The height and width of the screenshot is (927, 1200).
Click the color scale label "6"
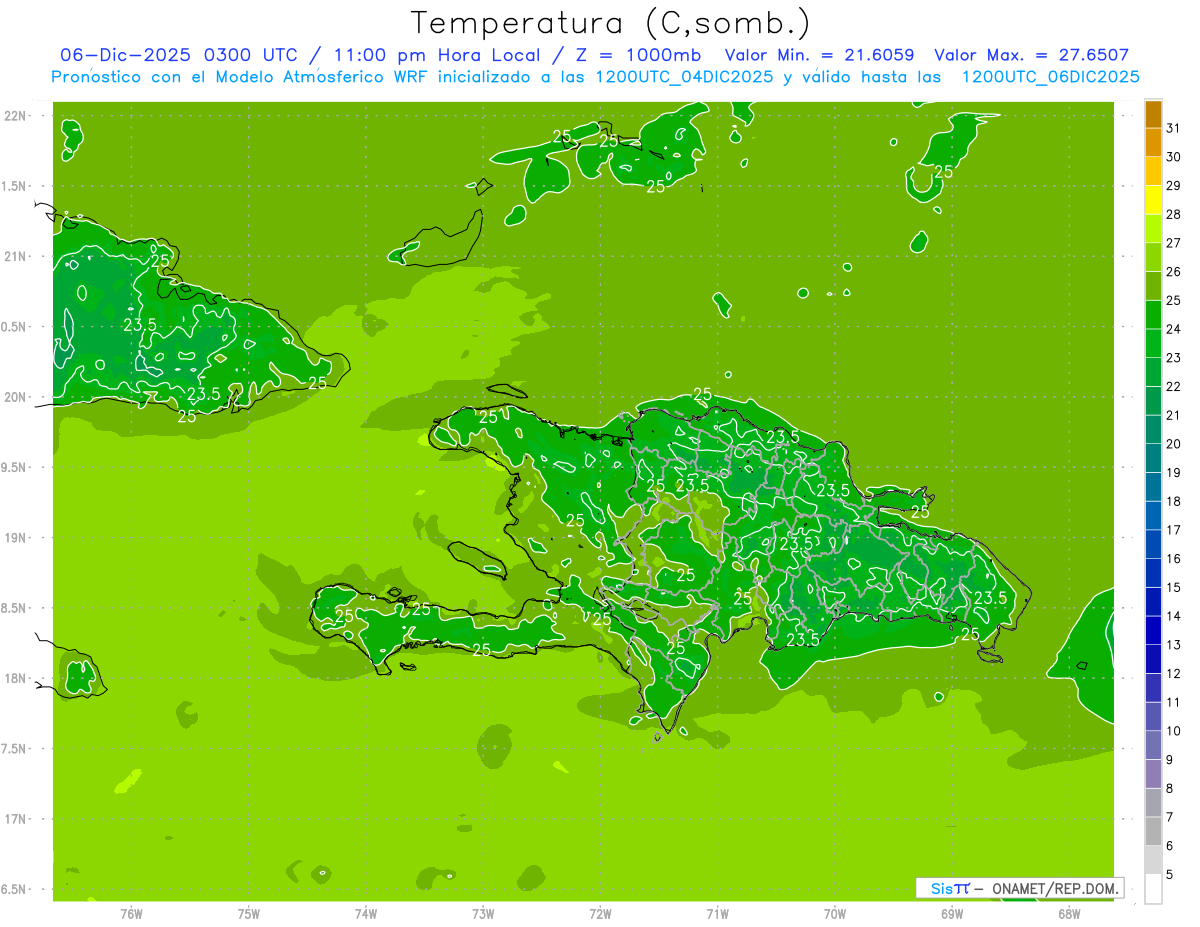[x=1170, y=846]
